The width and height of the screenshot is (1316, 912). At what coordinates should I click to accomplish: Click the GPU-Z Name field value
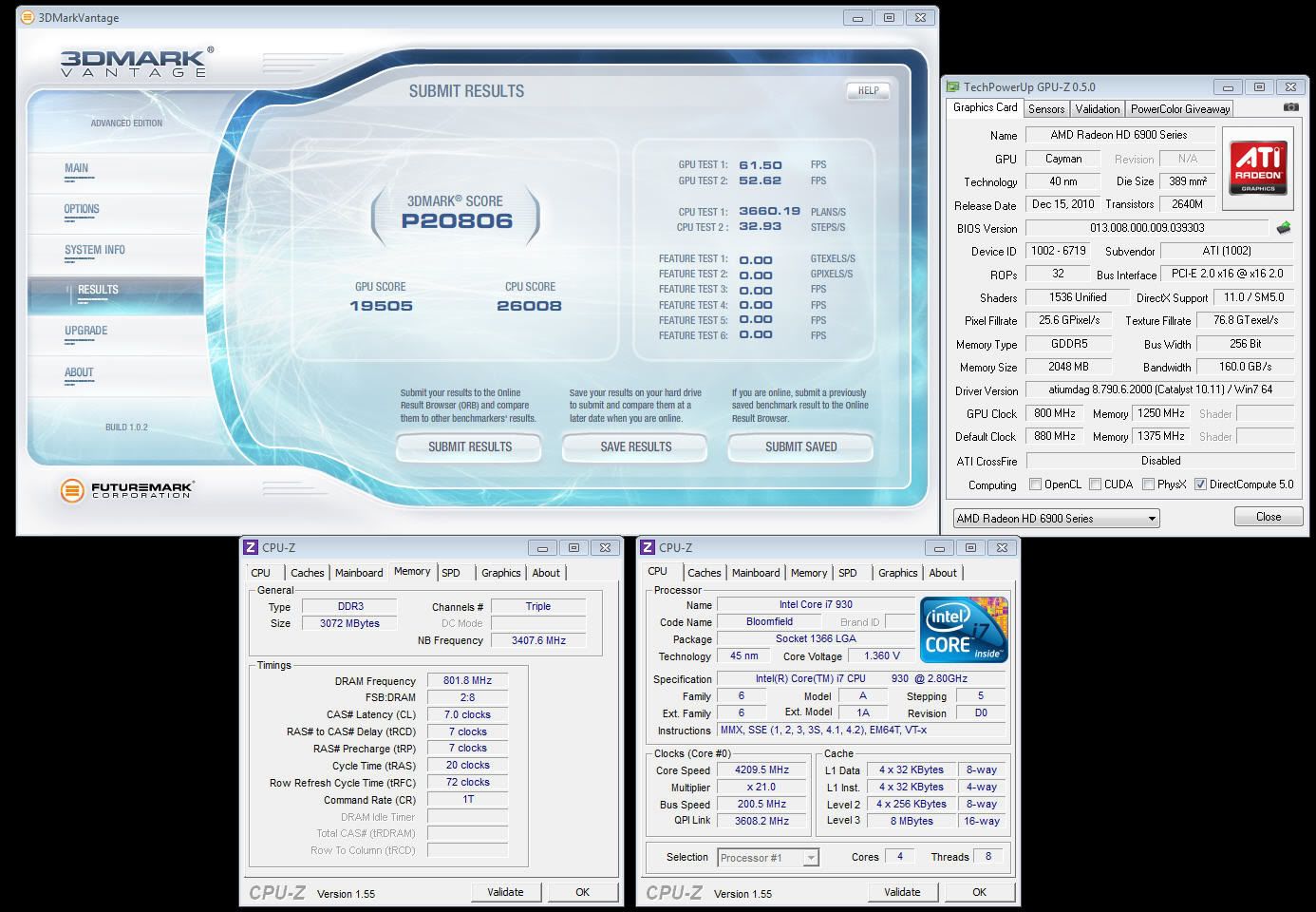pyautogui.click(x=1119, y=135)
